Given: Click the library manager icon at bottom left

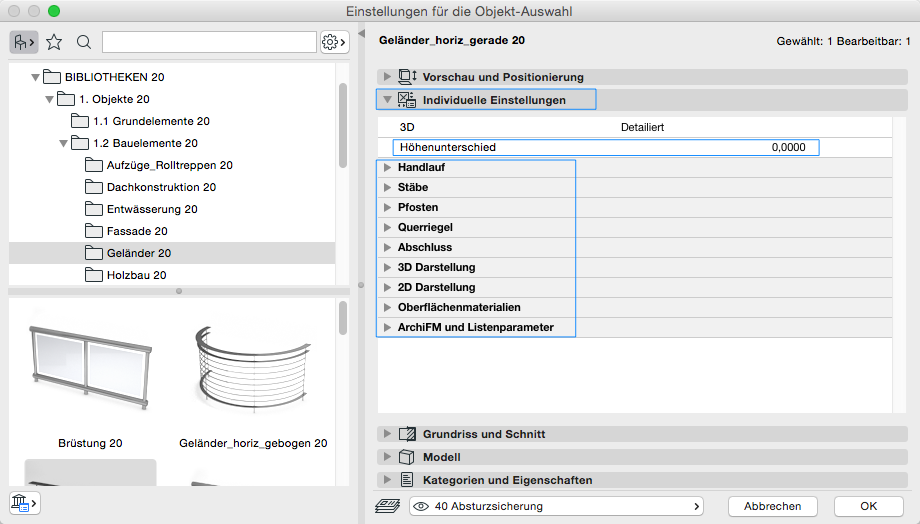Looking at the screenshot, I should [23, 503].
